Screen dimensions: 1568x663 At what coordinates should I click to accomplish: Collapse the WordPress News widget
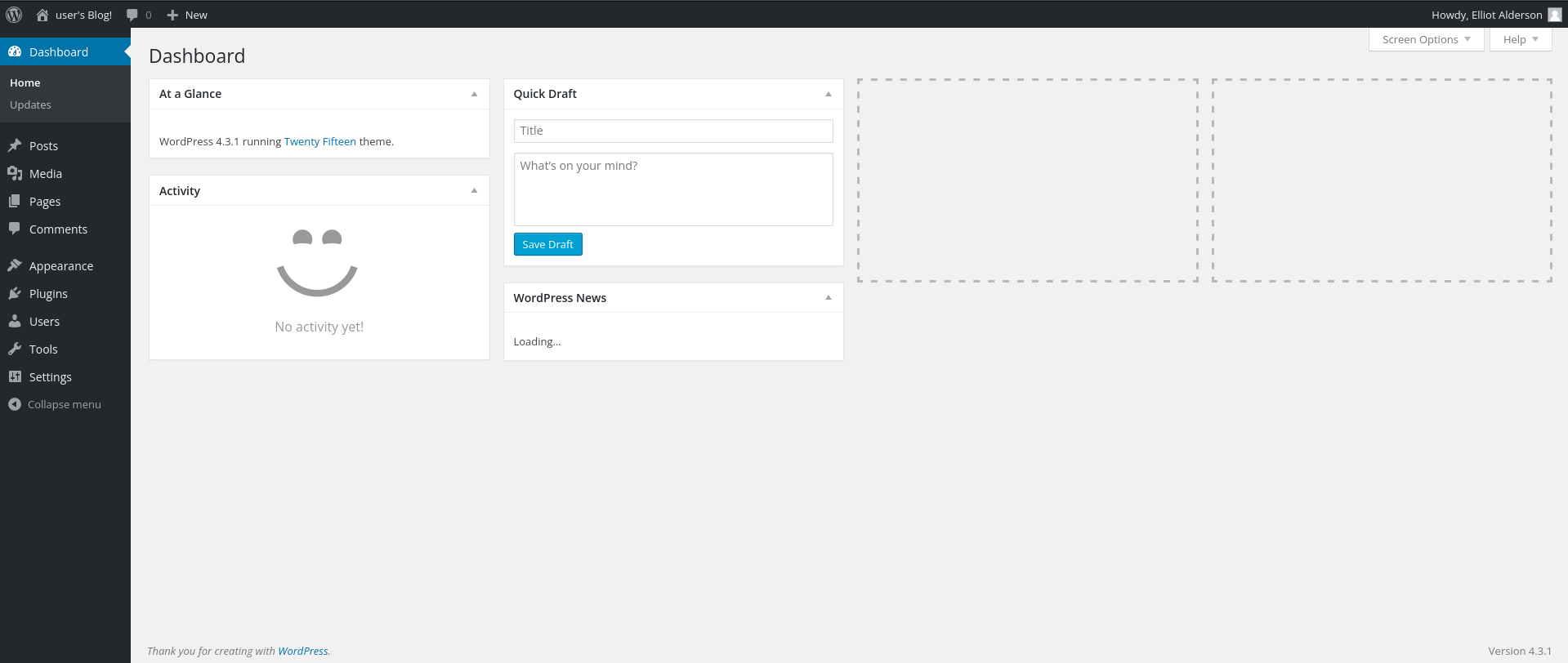click(x=829, y=297)
